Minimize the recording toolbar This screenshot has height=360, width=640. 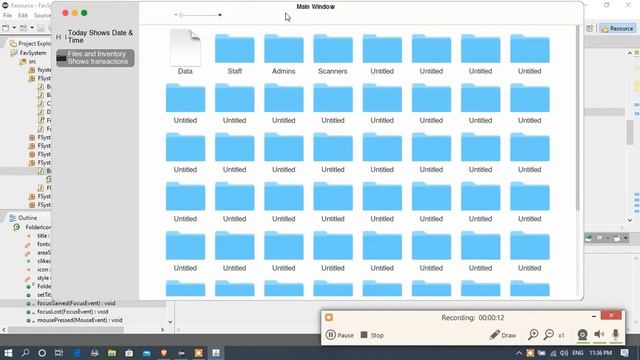click(x=594, y=316)
